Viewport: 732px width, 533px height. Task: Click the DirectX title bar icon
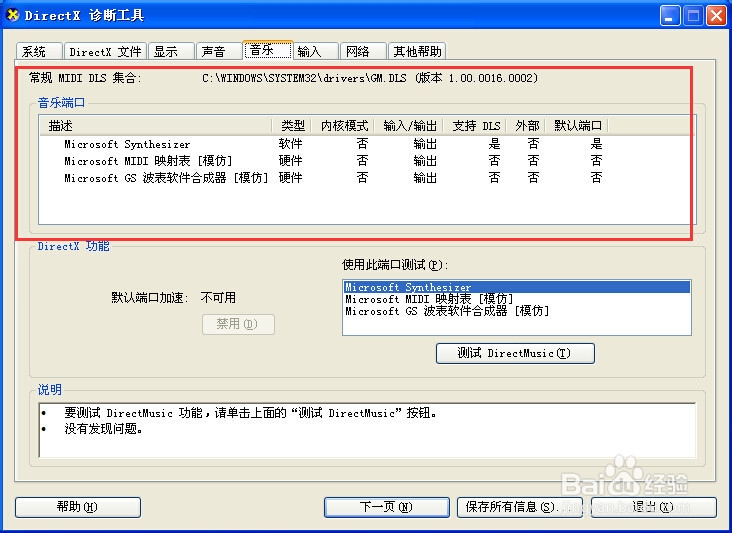click(13, 15)
